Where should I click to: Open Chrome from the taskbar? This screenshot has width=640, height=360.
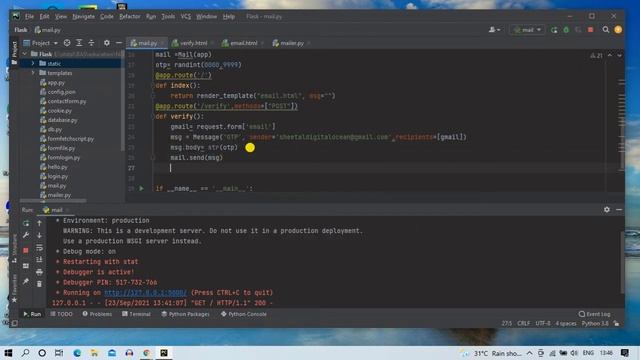[147, 353]
